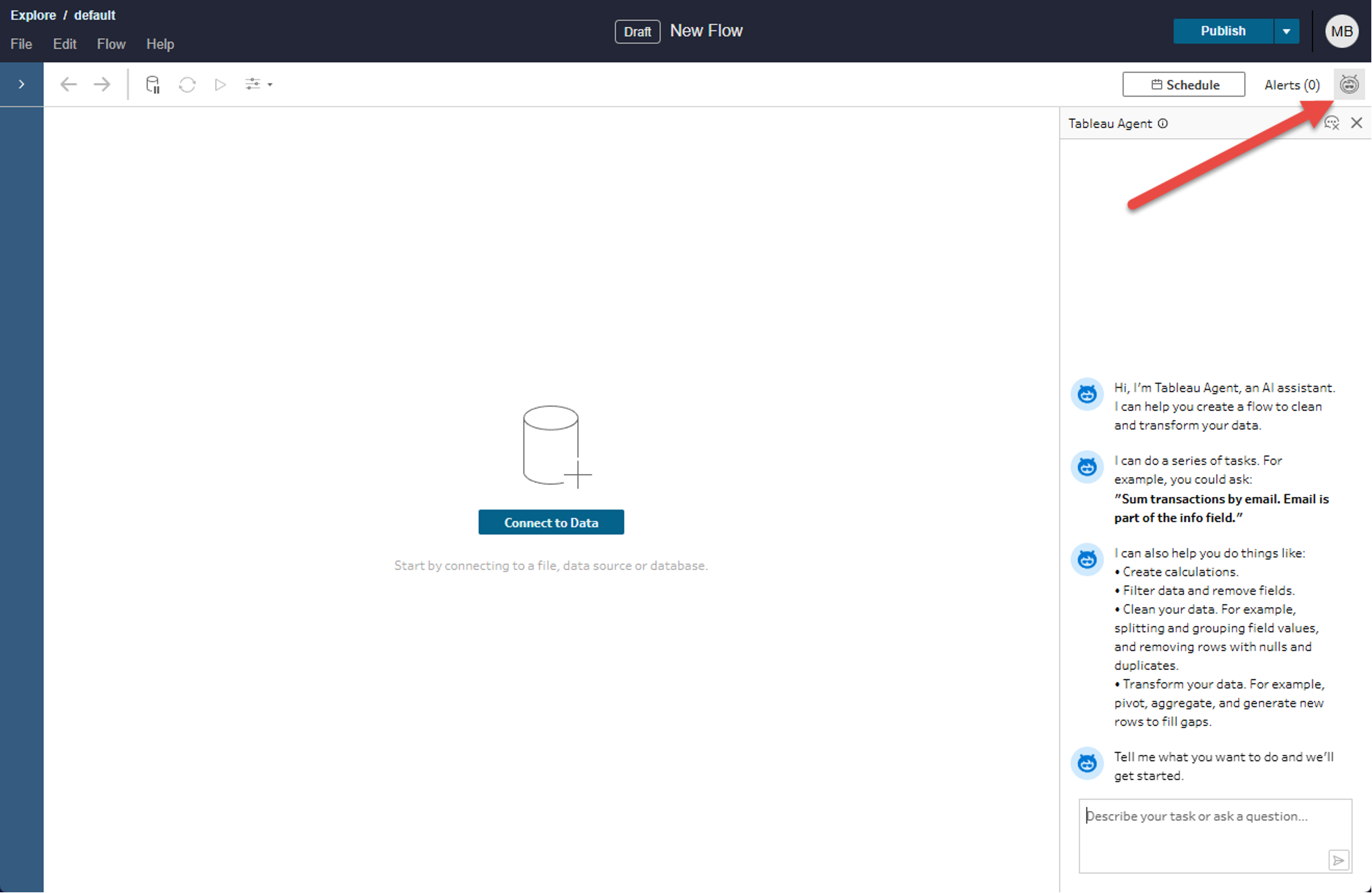
Task: Click the send message arrow icon
Action: [x=1339, y=860]
